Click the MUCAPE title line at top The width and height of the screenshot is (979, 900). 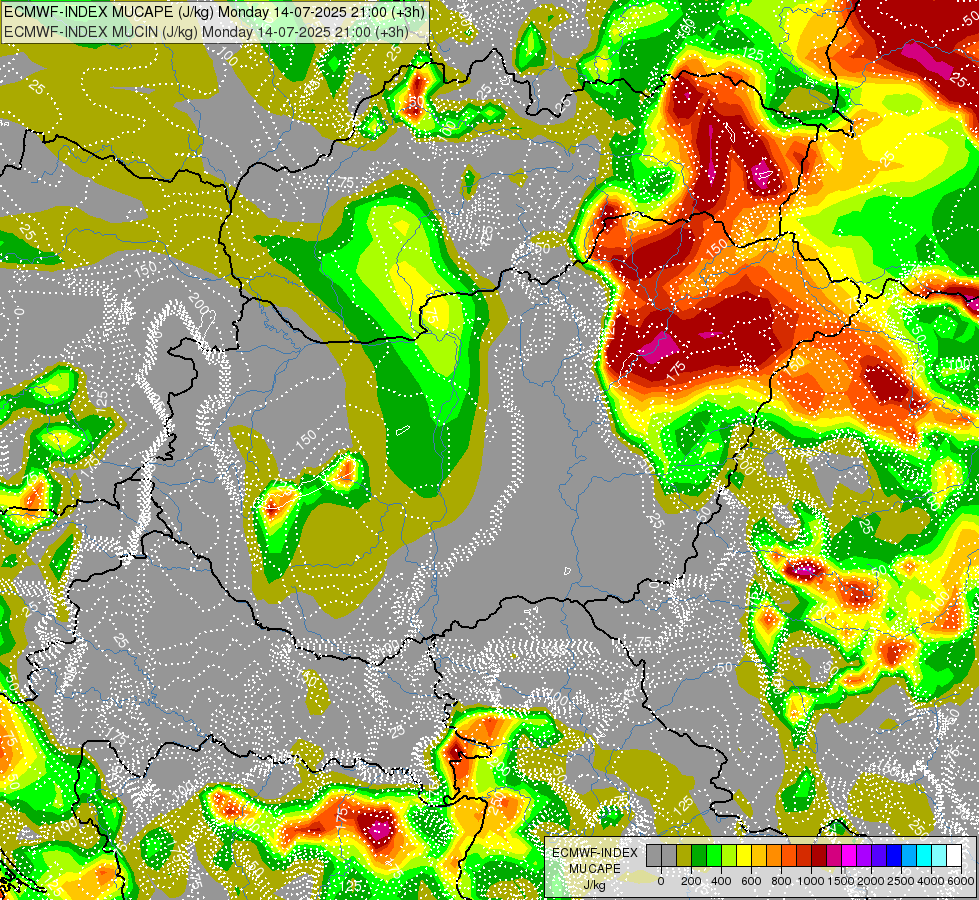[x=214, y=11]
